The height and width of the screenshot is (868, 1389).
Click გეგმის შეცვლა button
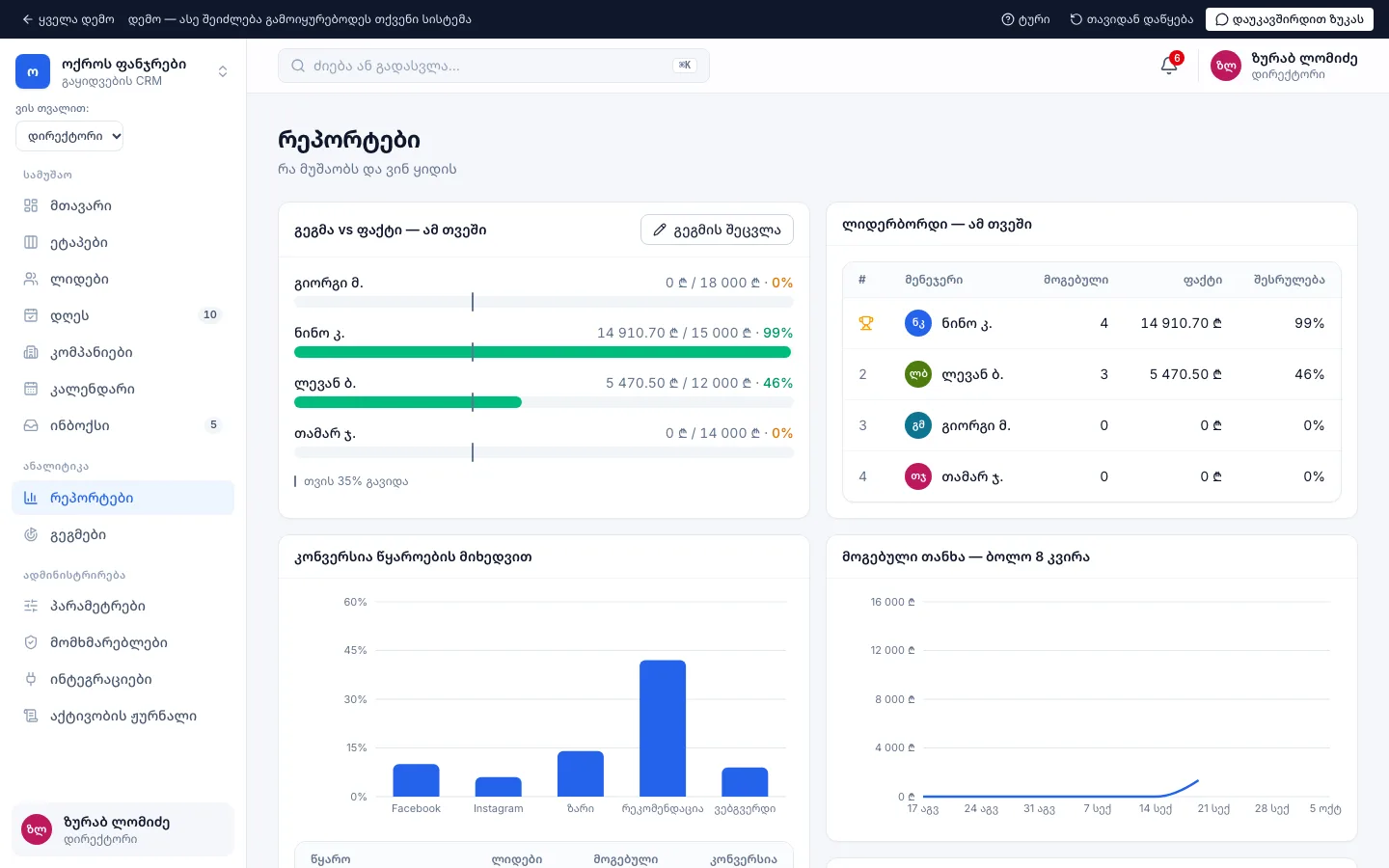(x=717, y=230)
